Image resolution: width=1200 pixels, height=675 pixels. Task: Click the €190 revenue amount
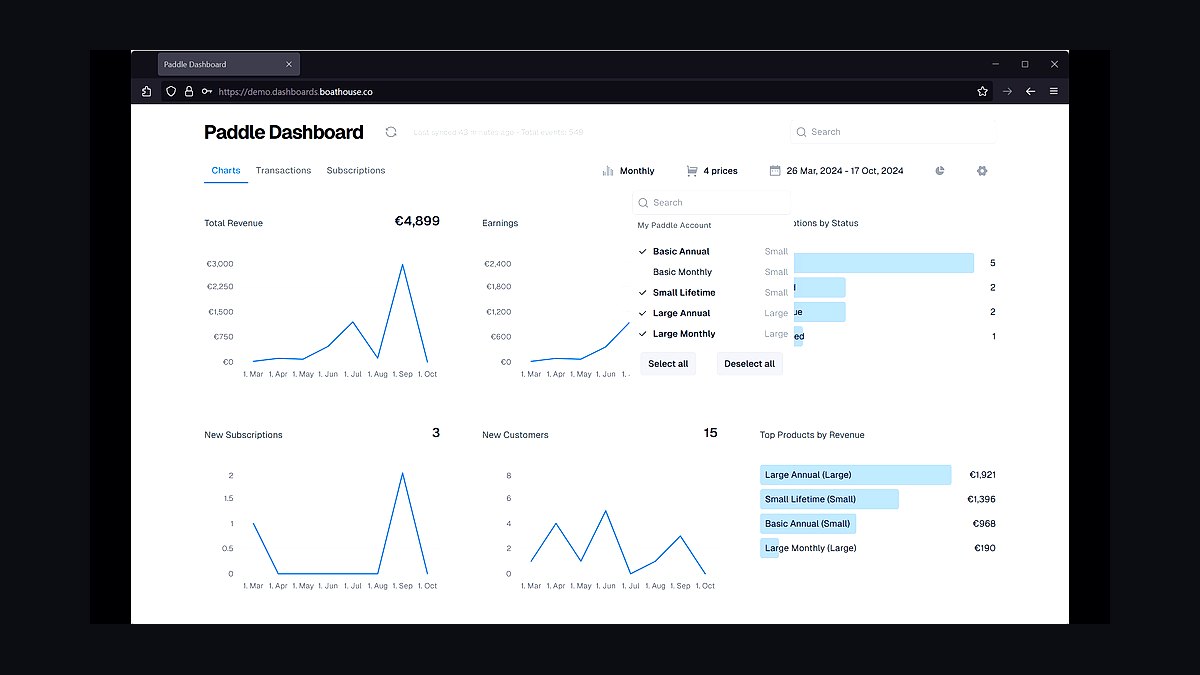[984, 548]
